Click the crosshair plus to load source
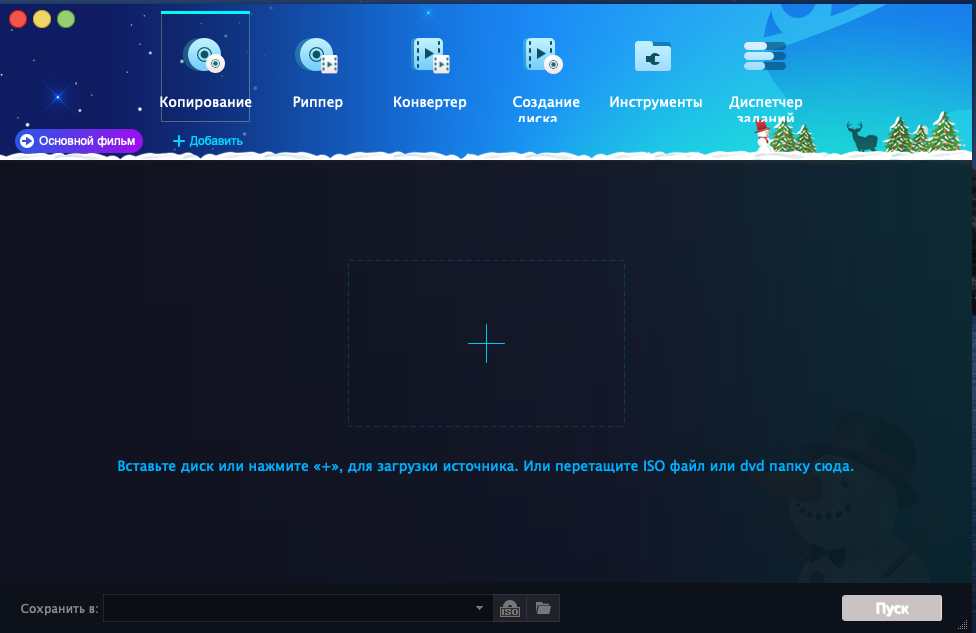This screenshot has width=976, height=633. (486, 343)
